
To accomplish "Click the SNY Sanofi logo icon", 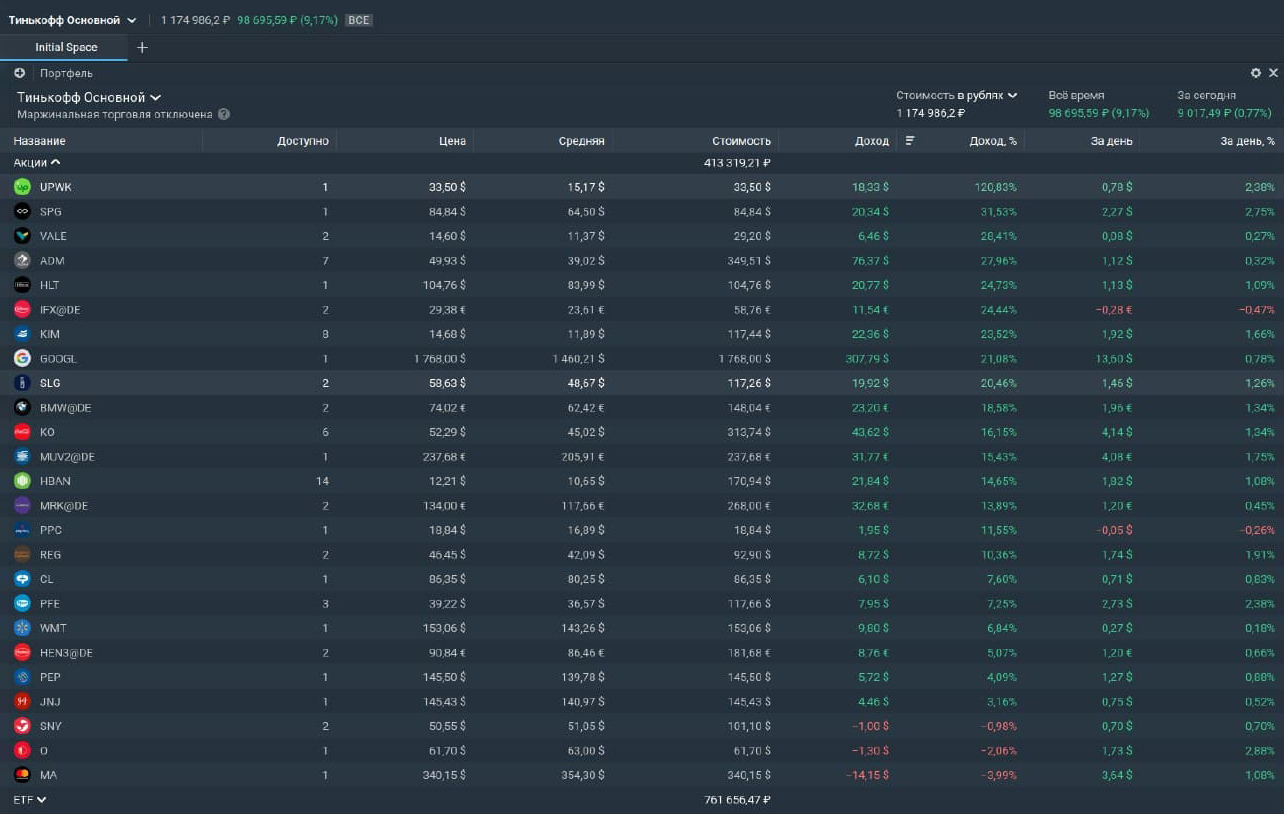I will (22, 726).
